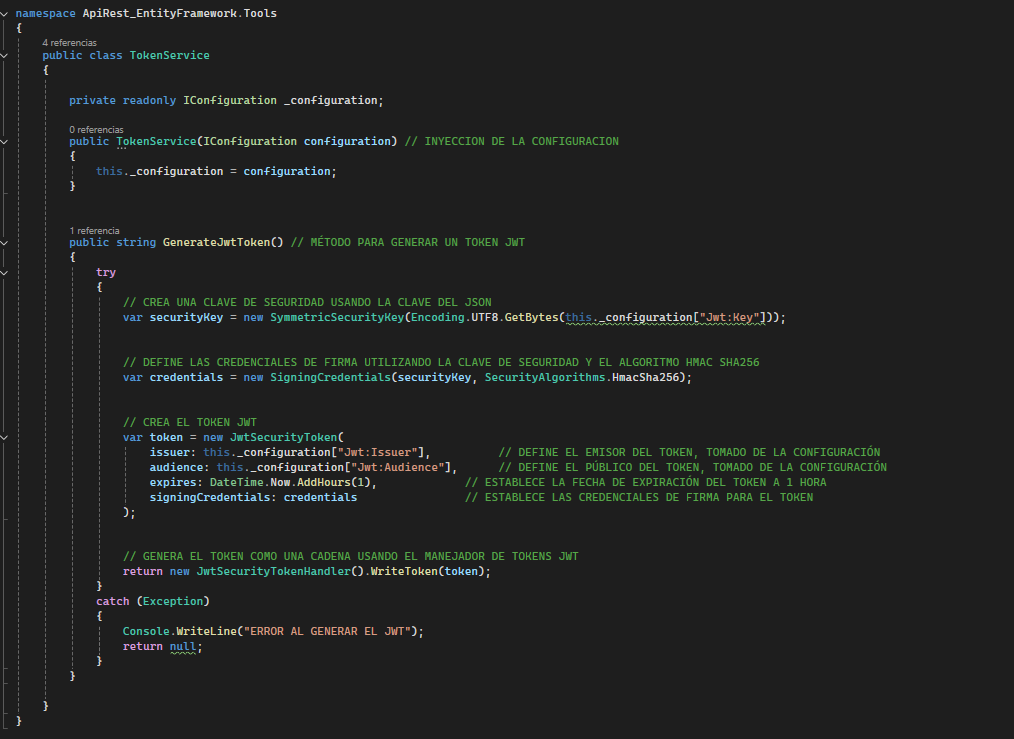1014x739 pixels.
Task: Click the Console identifier
Action: (x=146, y=632)
